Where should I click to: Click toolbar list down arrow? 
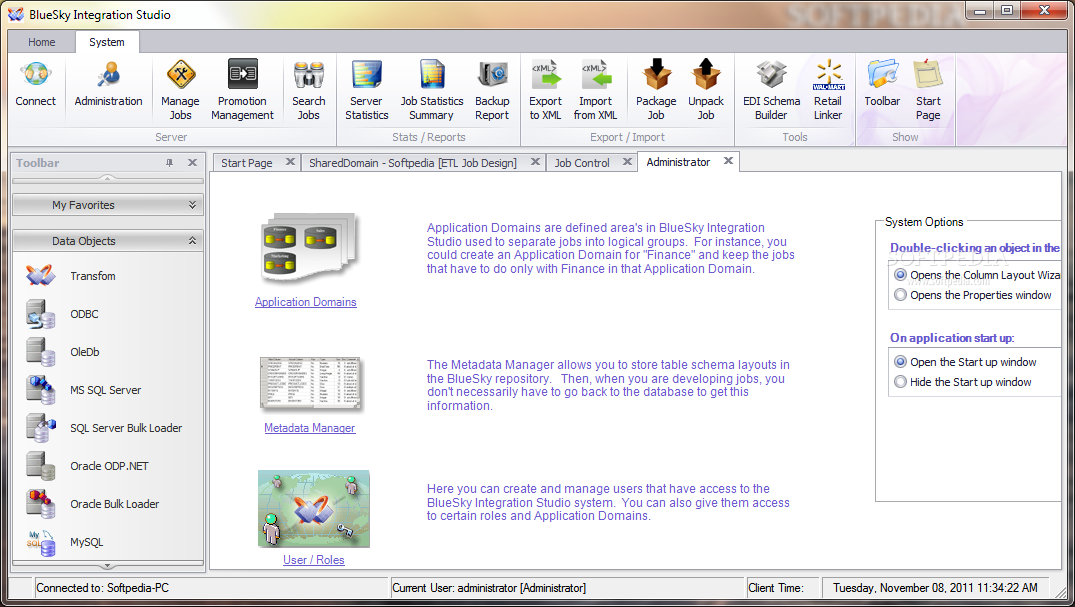108,567
